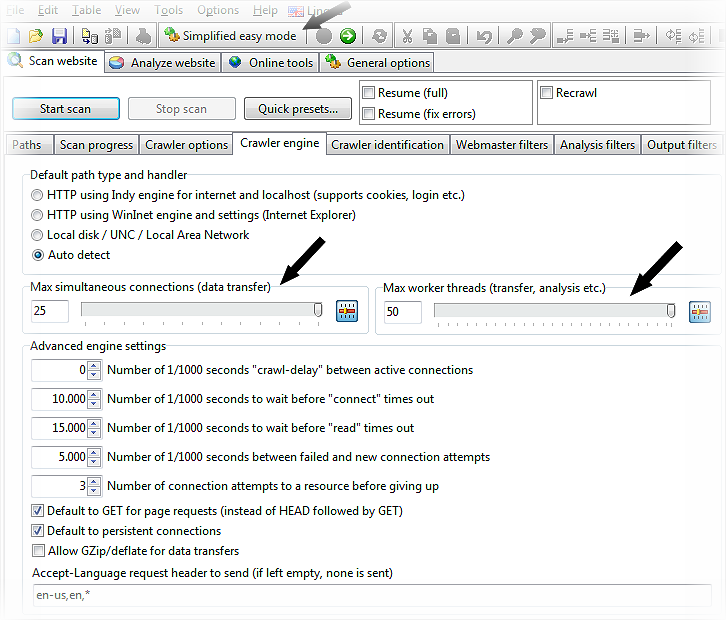Click the copy icon
Screen dimensions: 726x620
[x=430, y=36]
